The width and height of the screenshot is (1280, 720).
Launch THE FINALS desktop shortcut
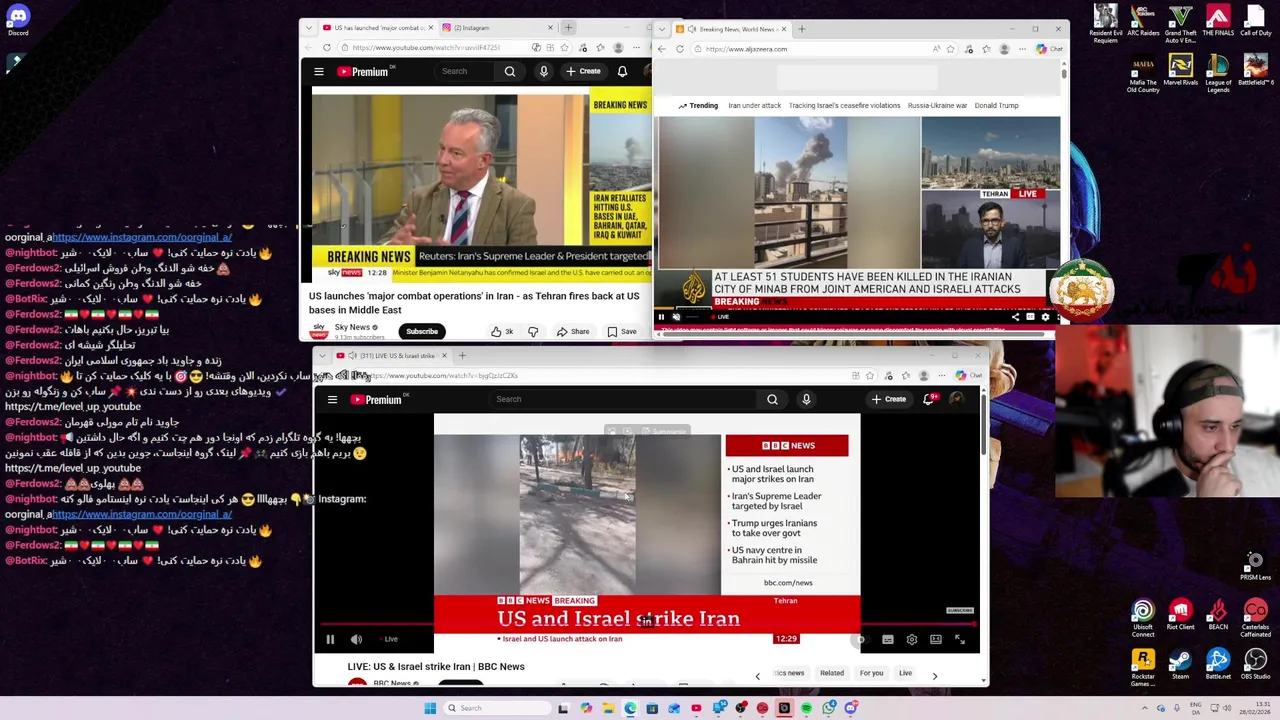coord(1218,21)
